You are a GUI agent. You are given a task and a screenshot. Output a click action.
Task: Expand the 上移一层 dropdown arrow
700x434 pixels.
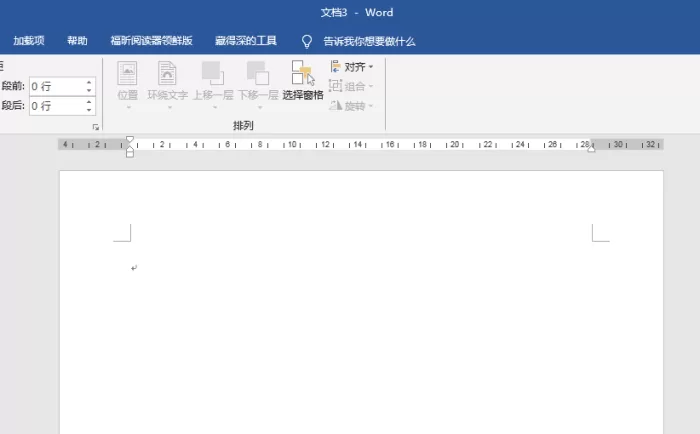[214, 108]
